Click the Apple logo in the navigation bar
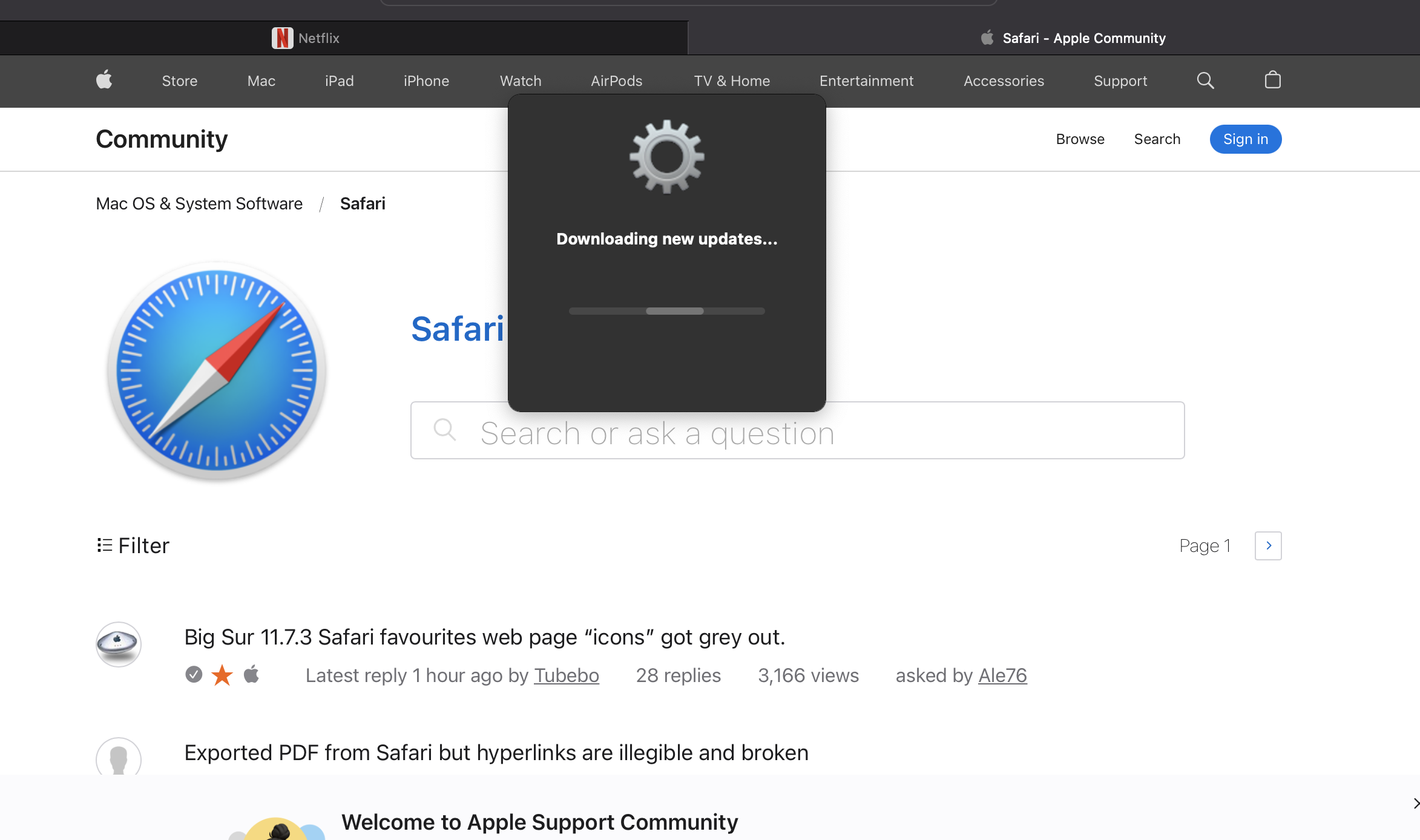This screenshot has width=1420, height=840. click(103, 80)
